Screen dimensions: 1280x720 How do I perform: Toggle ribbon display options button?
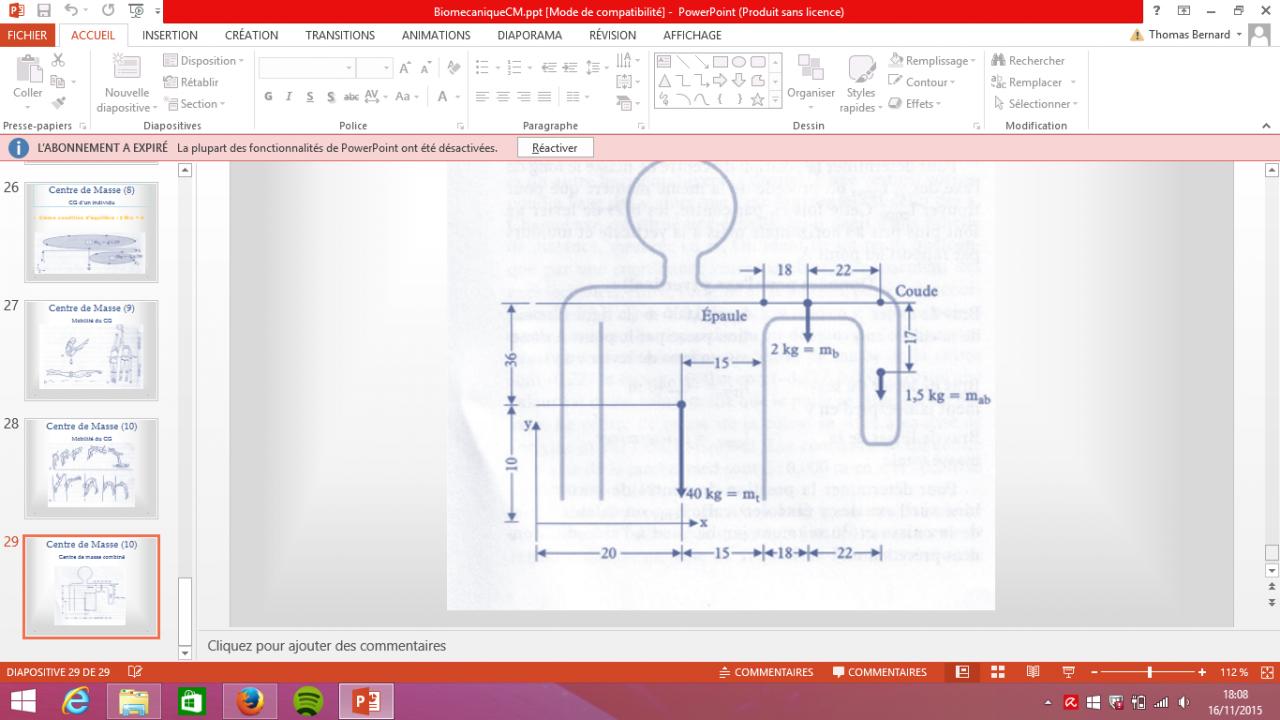click(x=1185, y=12)
